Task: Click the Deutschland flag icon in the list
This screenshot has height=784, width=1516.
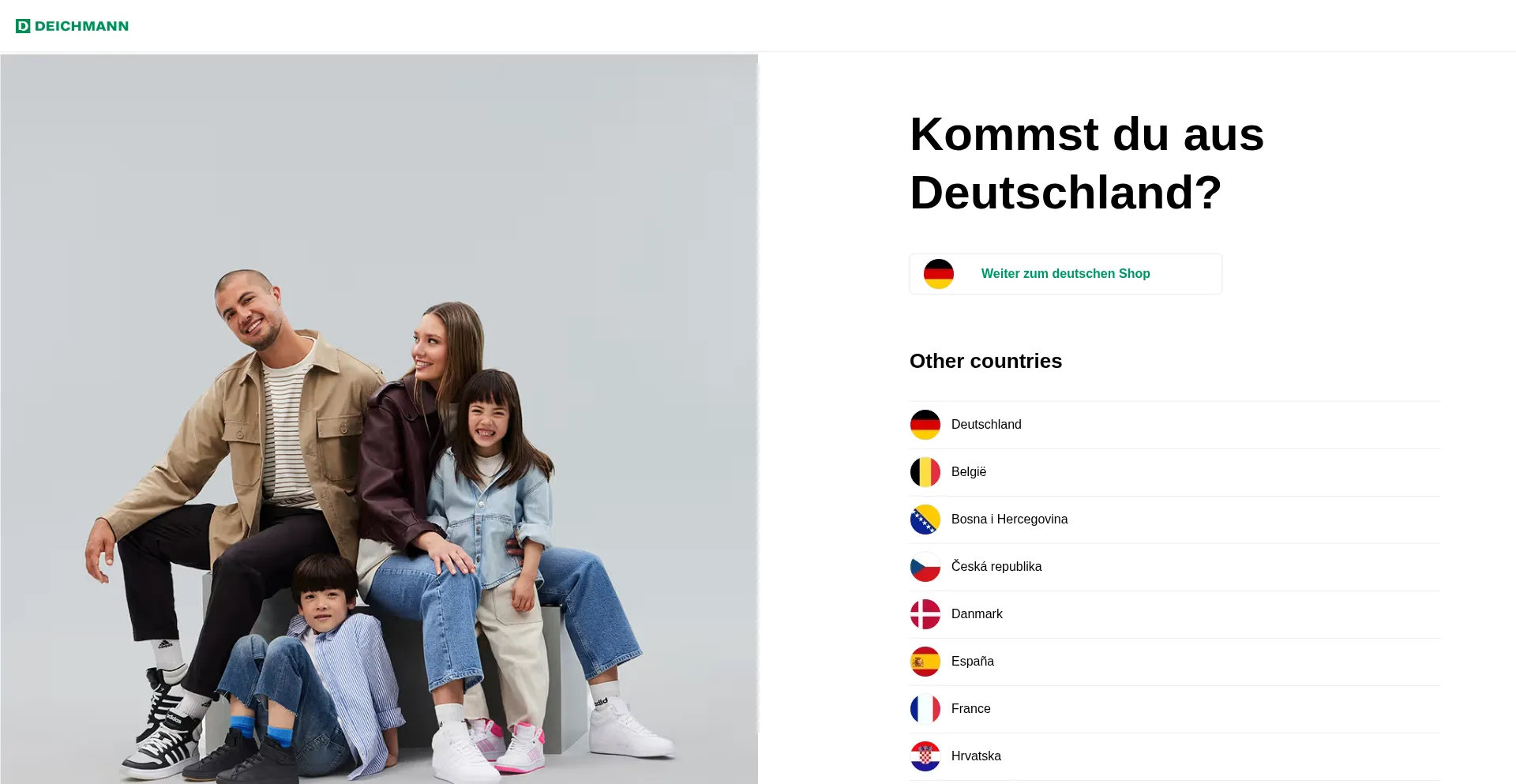Action: [925, 425]
